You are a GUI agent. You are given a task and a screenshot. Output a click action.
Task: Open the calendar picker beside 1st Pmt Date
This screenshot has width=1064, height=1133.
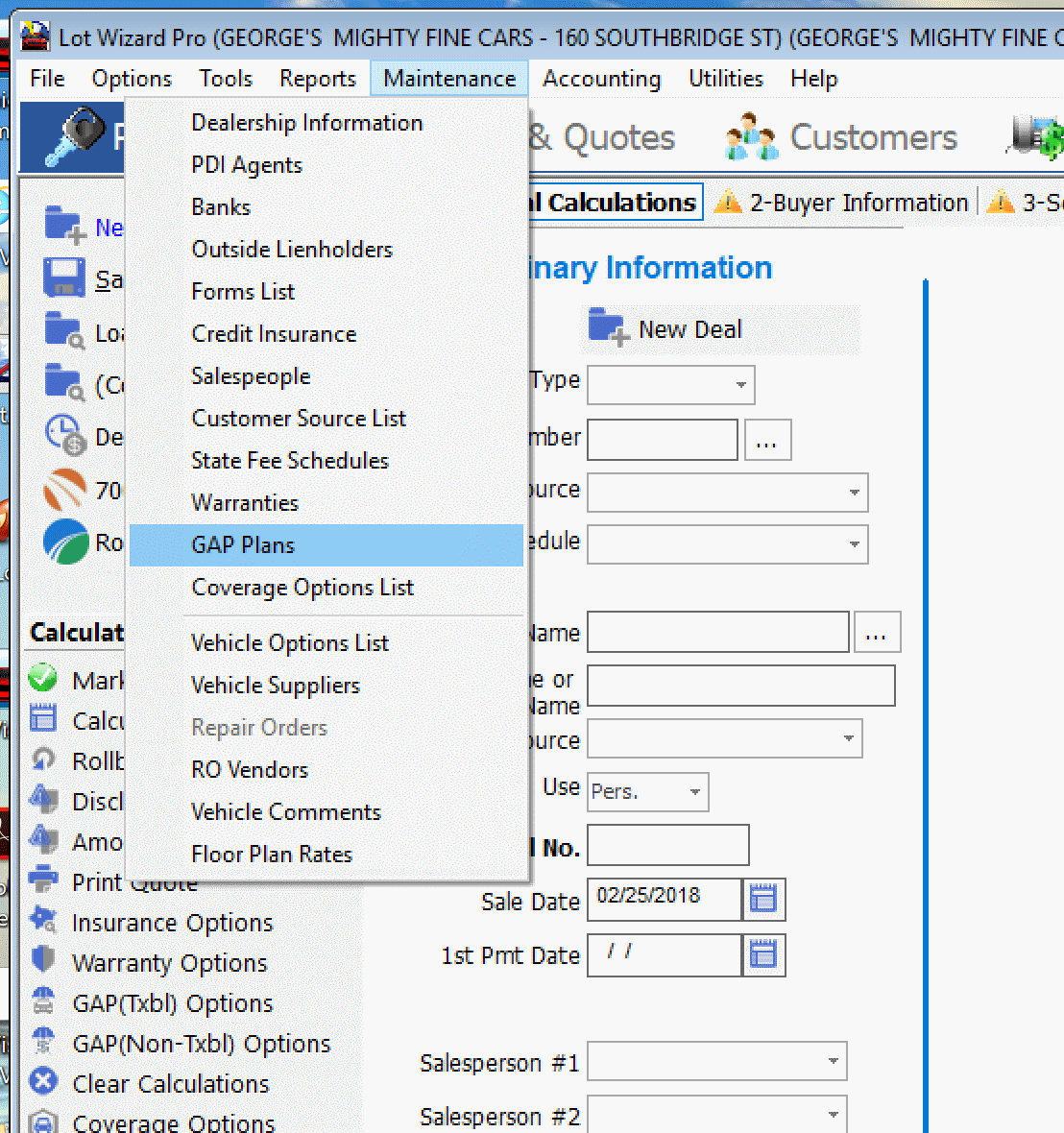pyautogui.click(x=764, y=954)
